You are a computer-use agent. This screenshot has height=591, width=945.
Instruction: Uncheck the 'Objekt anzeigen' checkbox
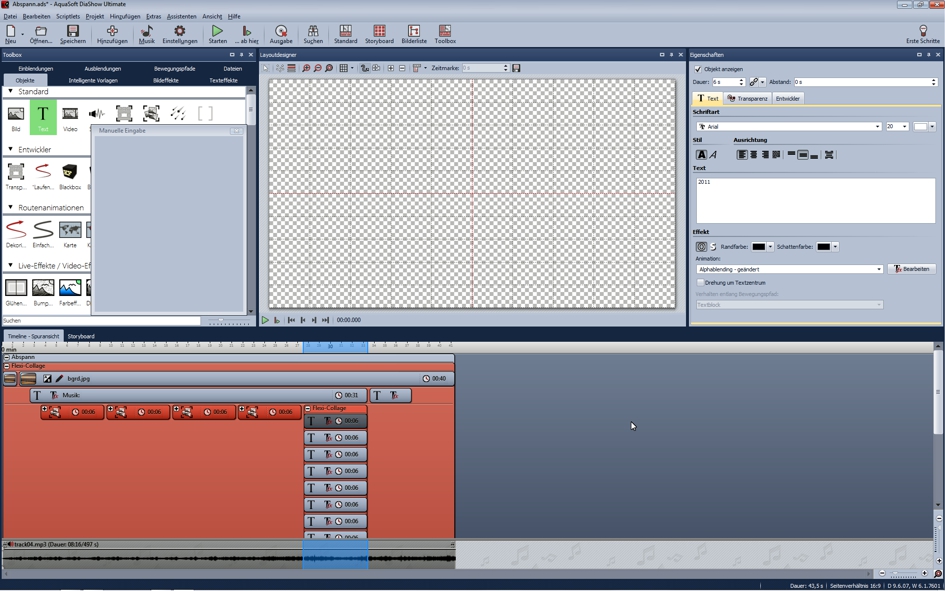tap(698, 69)
